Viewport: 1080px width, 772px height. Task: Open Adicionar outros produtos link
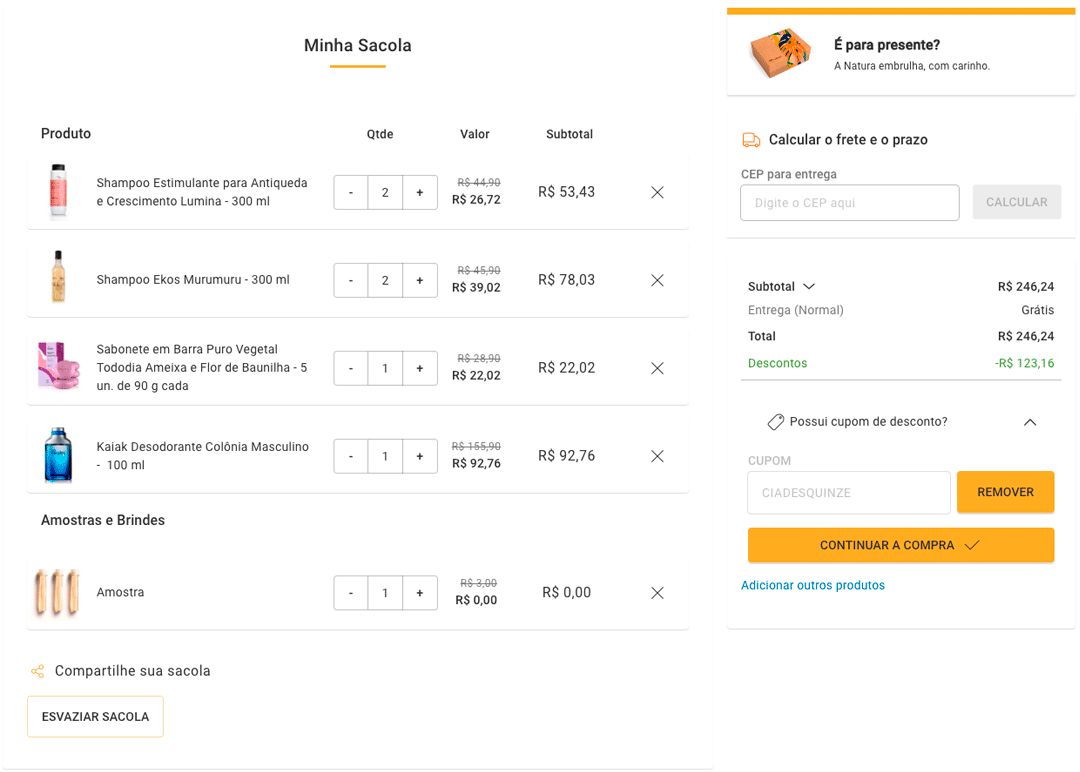(813, 585)
